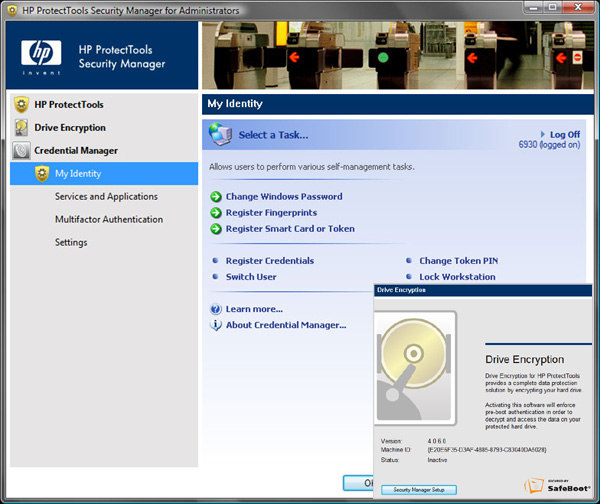Click Register Credentials link
The width and height of the screenshot is (600, 504).
click(x=270, y=261)
